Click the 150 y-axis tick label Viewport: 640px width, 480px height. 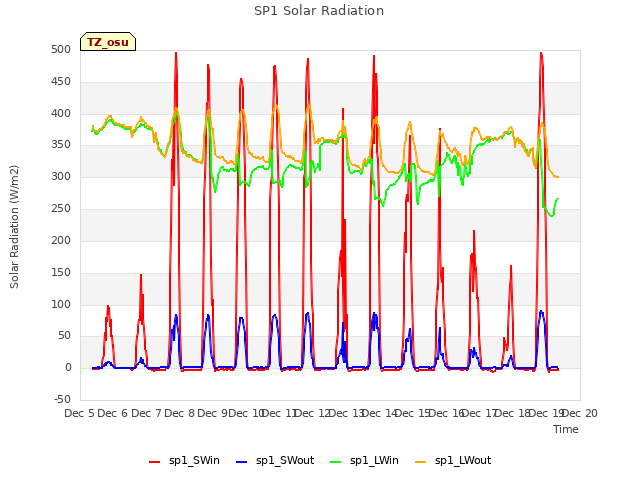coord(61,273)
